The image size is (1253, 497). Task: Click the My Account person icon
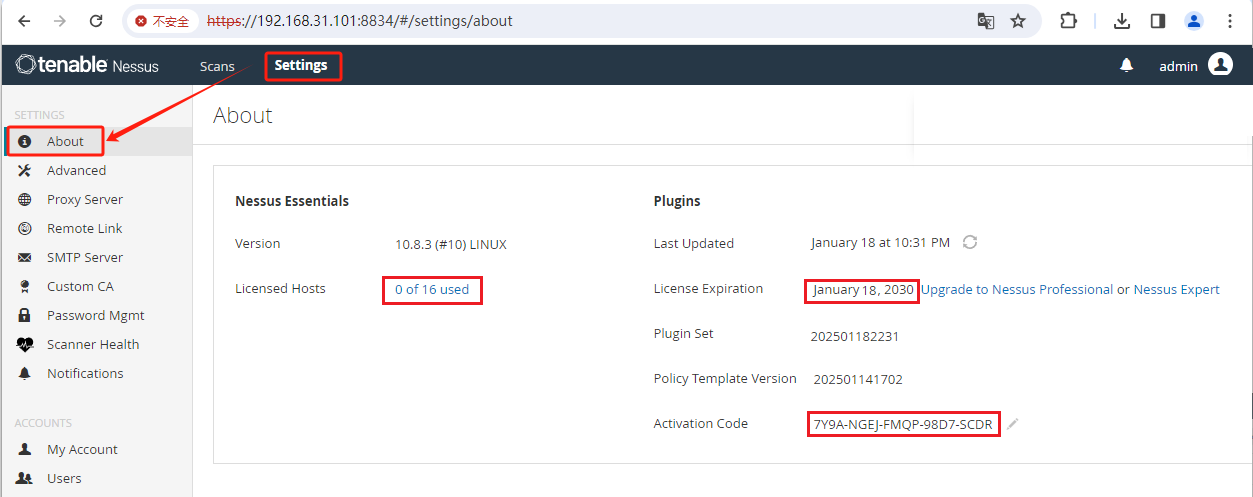pos(25,449)
